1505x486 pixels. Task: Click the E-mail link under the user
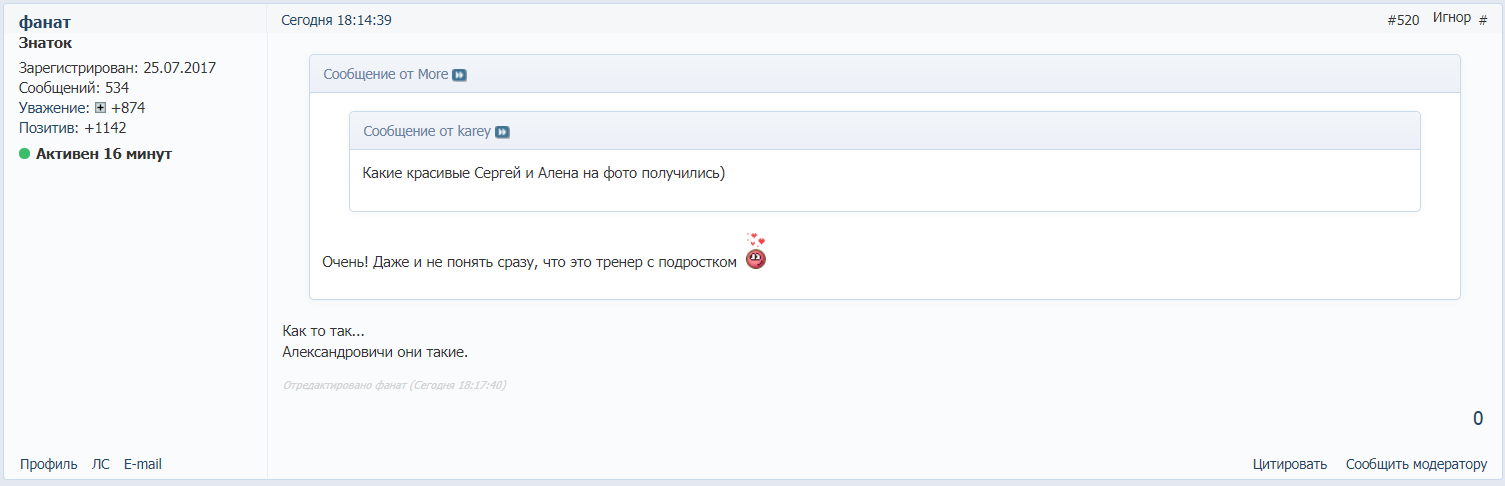pos(143,464)
